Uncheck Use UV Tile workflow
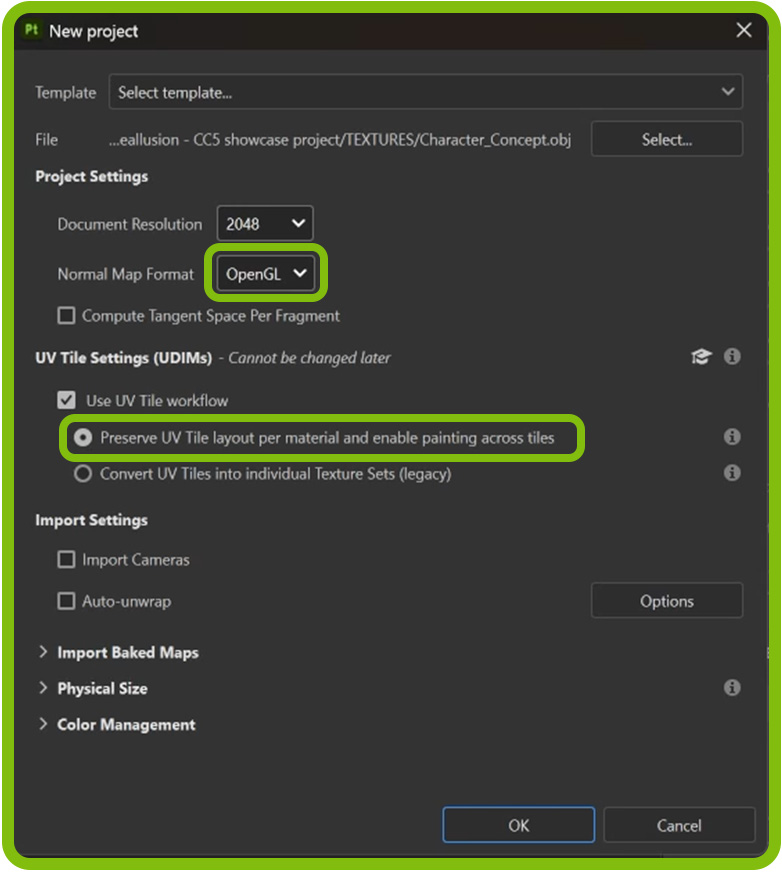Viewport: 782px width, 872px height. click(67, 400)
